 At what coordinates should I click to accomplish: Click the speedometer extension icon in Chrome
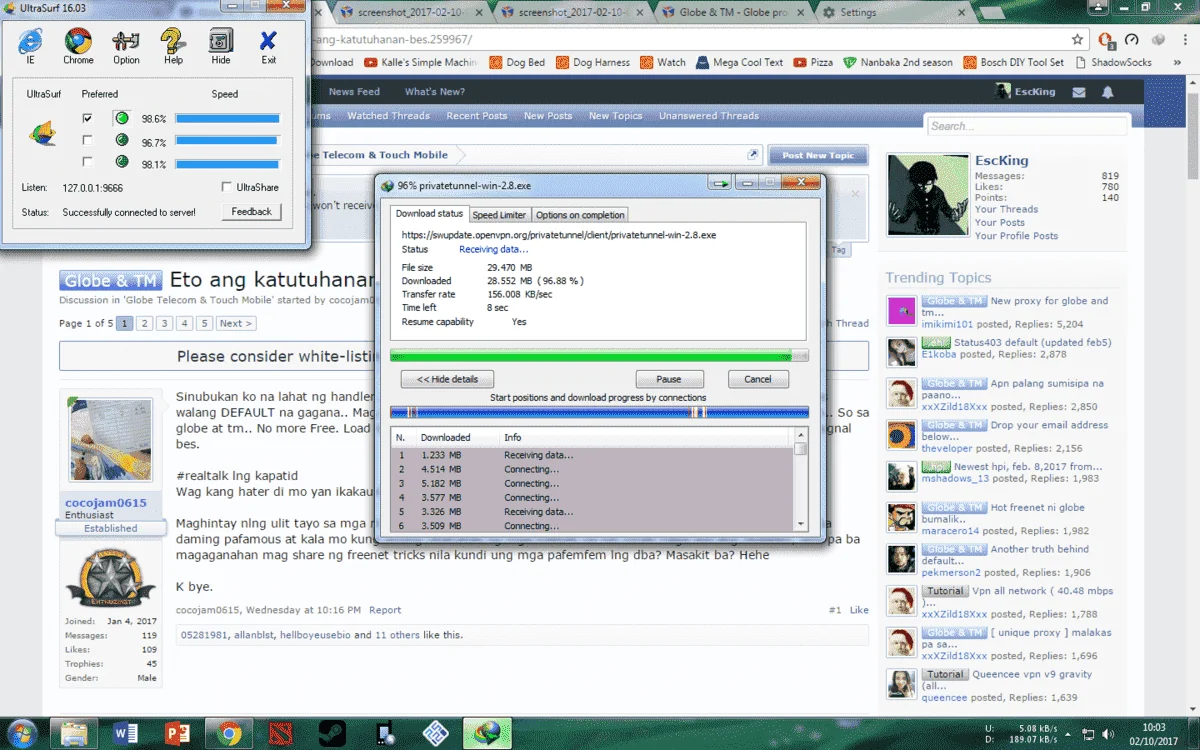1132,40
